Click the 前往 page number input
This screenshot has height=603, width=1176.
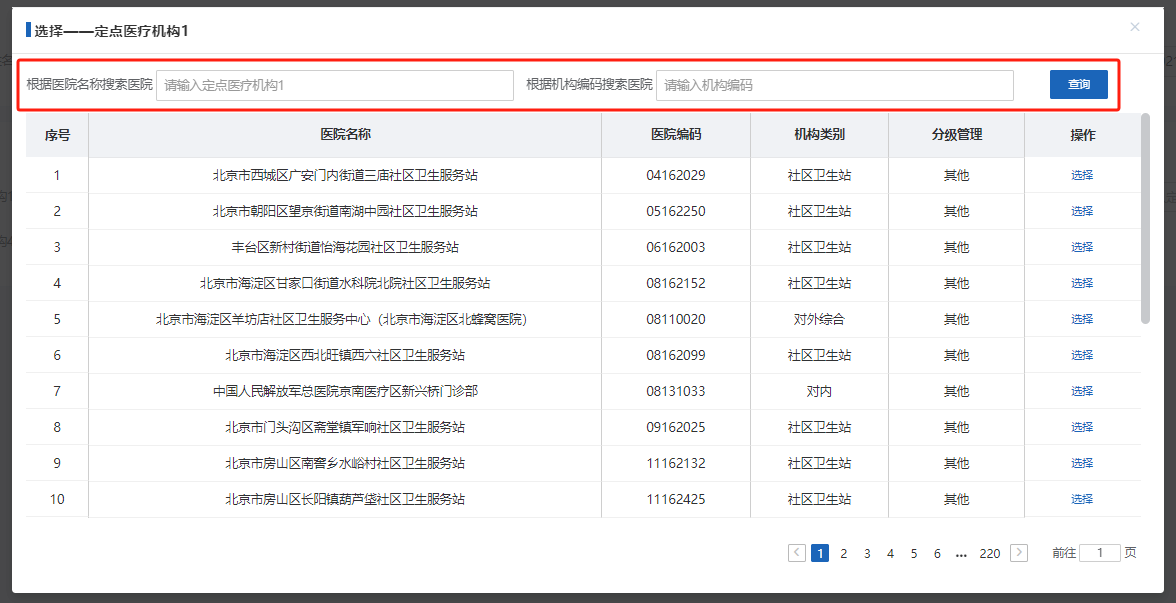pyautogui.click(x=1101, y=552)
